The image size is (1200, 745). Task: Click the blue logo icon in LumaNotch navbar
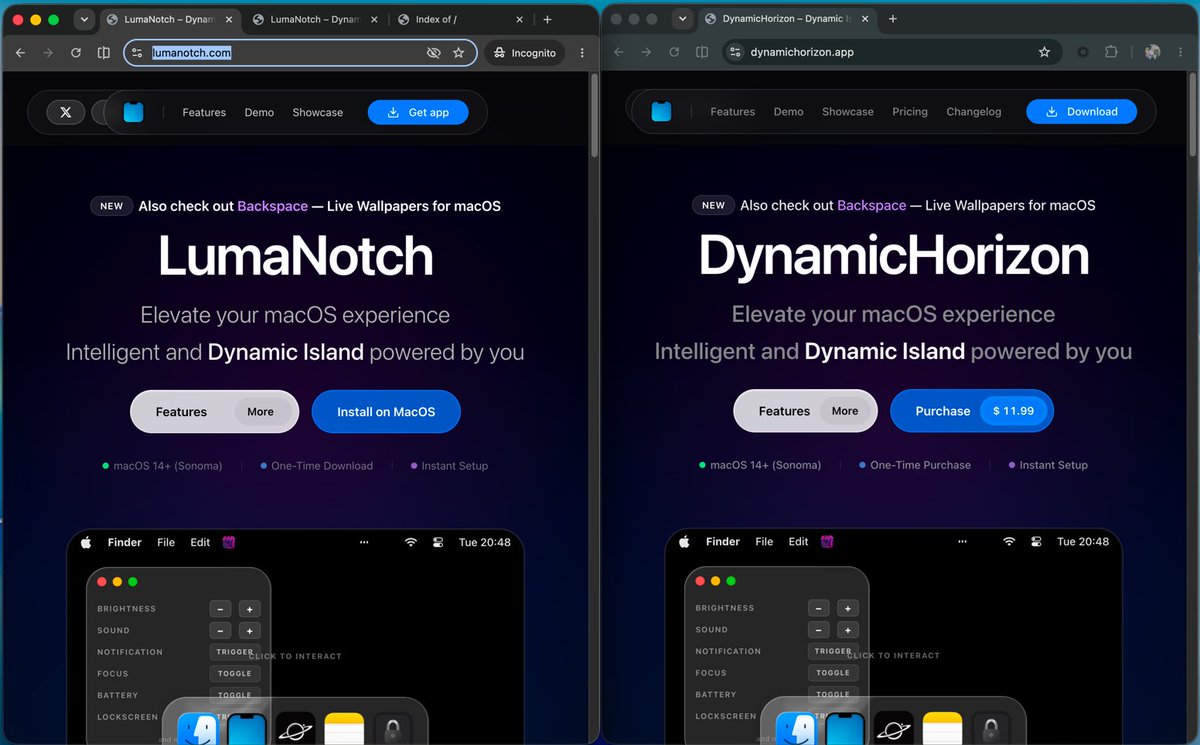[x=133, y=112]
